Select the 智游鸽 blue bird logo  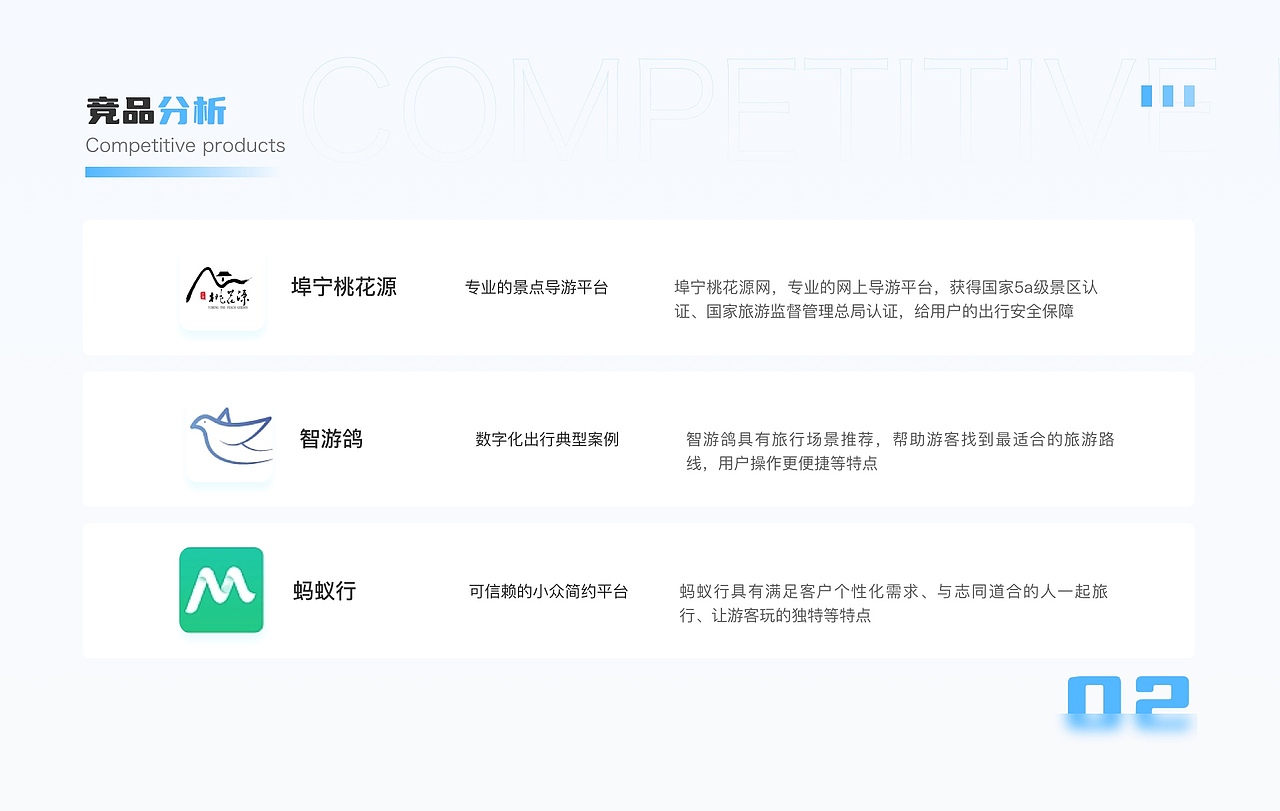tap(229, 440)
